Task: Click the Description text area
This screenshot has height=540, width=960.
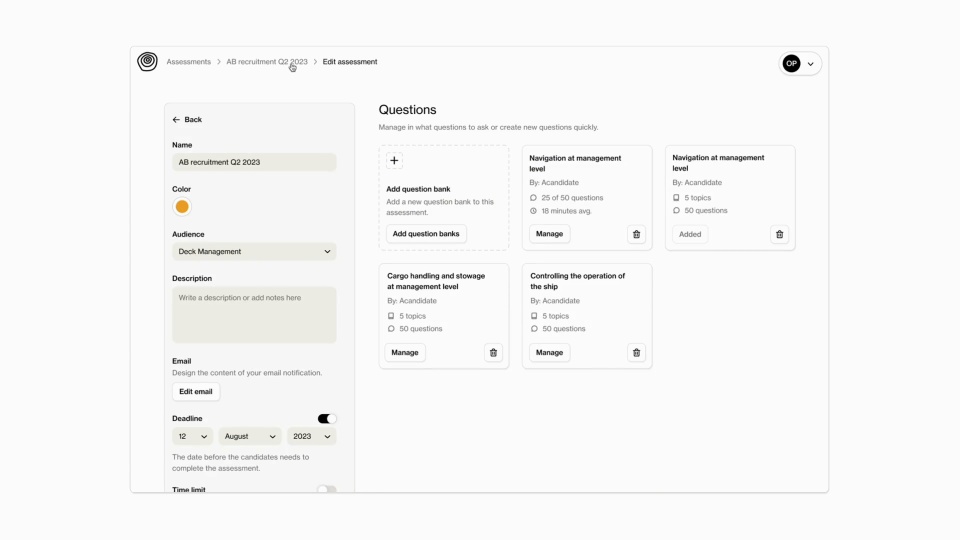Action: click(x=254, y=314)
